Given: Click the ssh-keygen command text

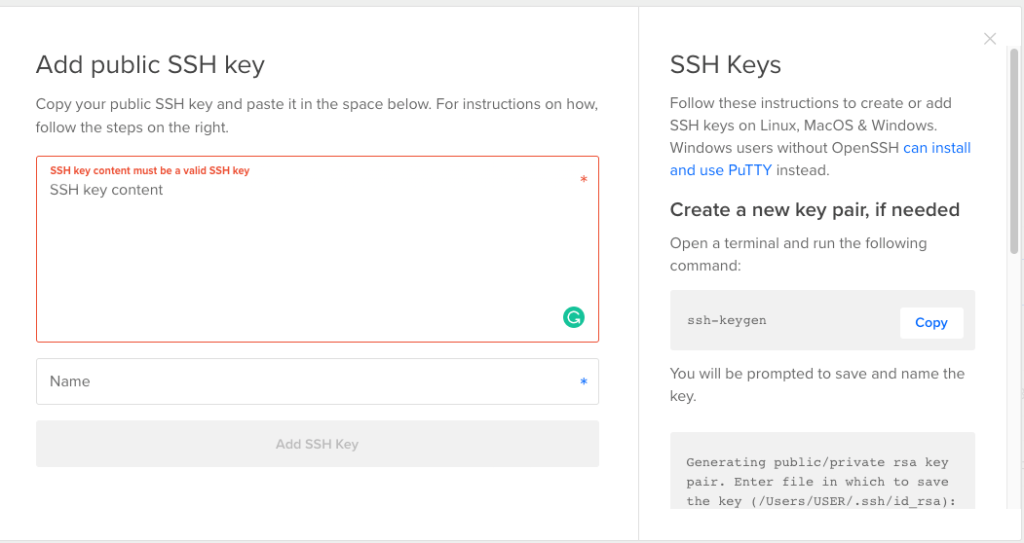Looking at the screenshot, I should 727,321.
